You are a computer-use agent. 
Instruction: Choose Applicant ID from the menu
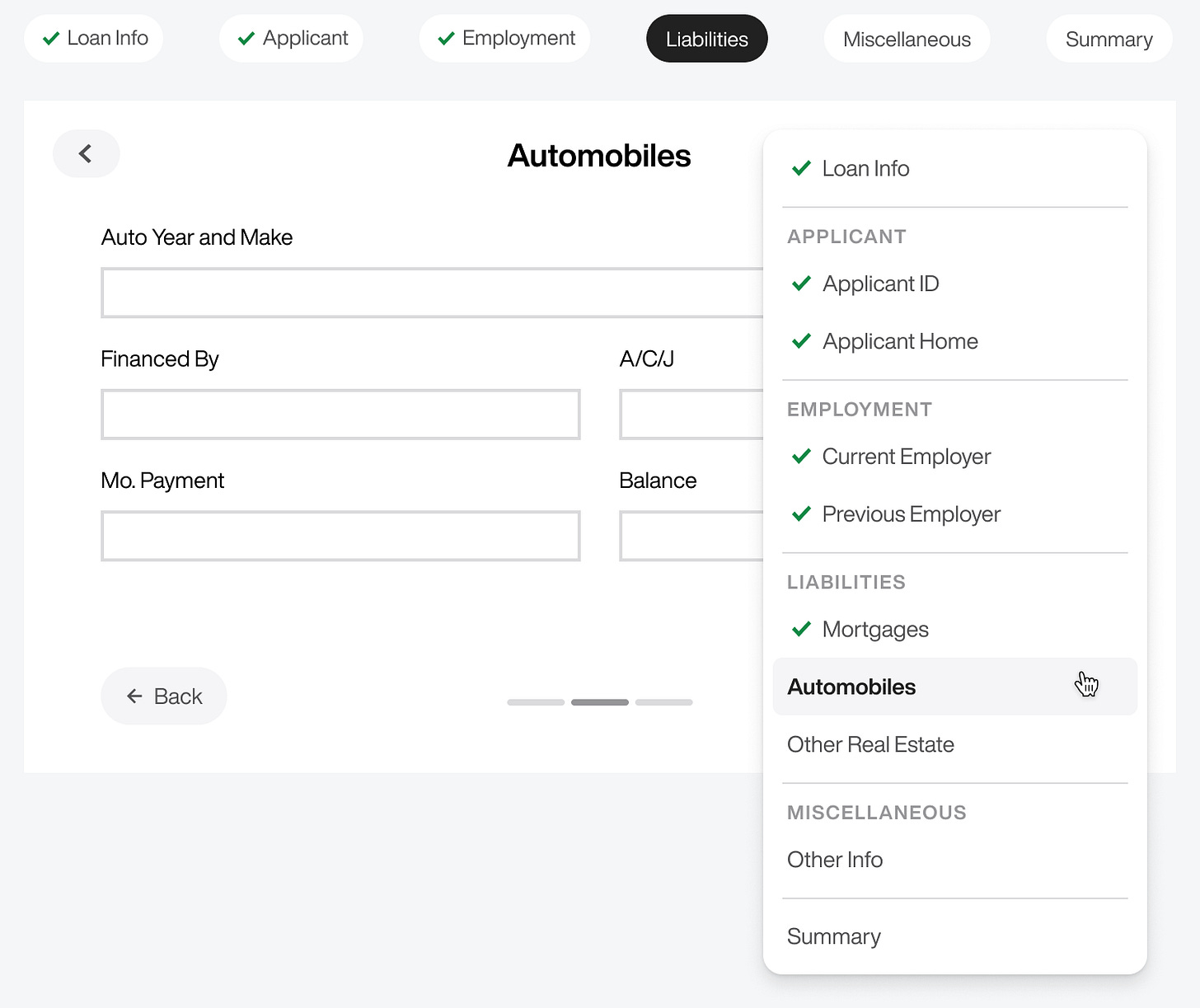880,284
